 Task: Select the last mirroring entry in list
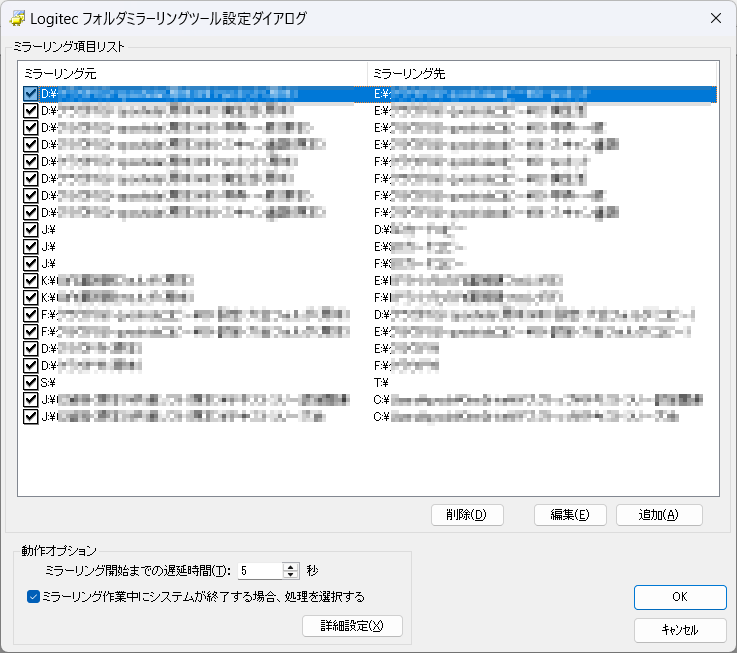200,416
